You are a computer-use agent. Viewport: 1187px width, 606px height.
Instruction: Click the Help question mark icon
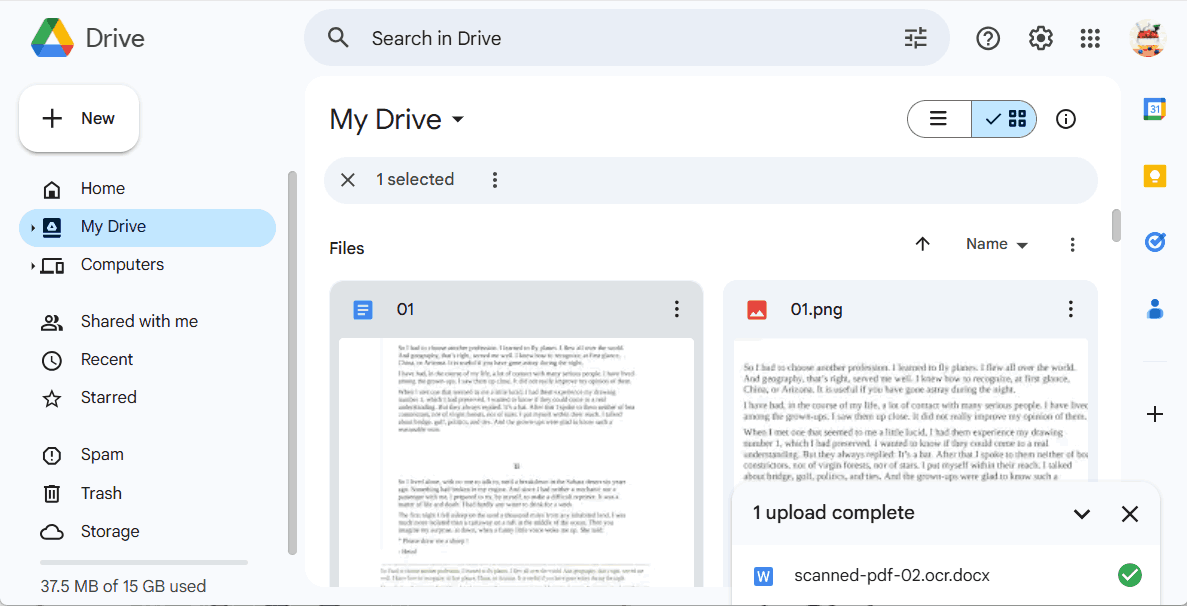tap(988, 38)
